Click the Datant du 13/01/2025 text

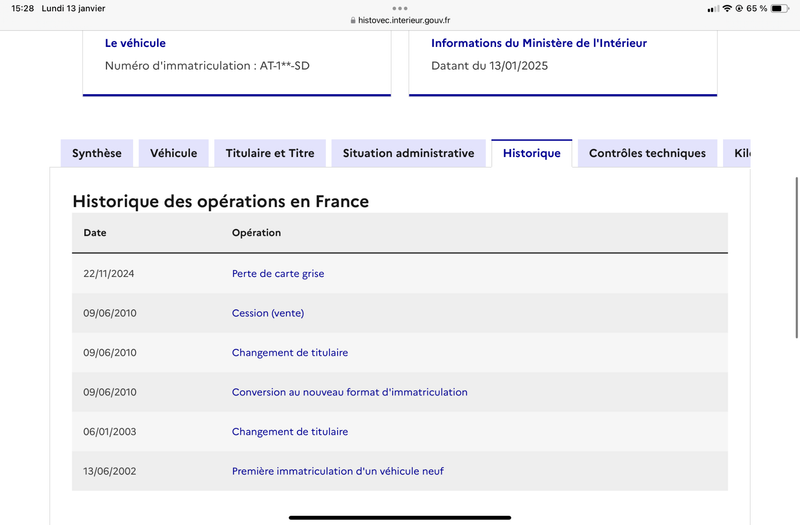[x=489, y=66]
